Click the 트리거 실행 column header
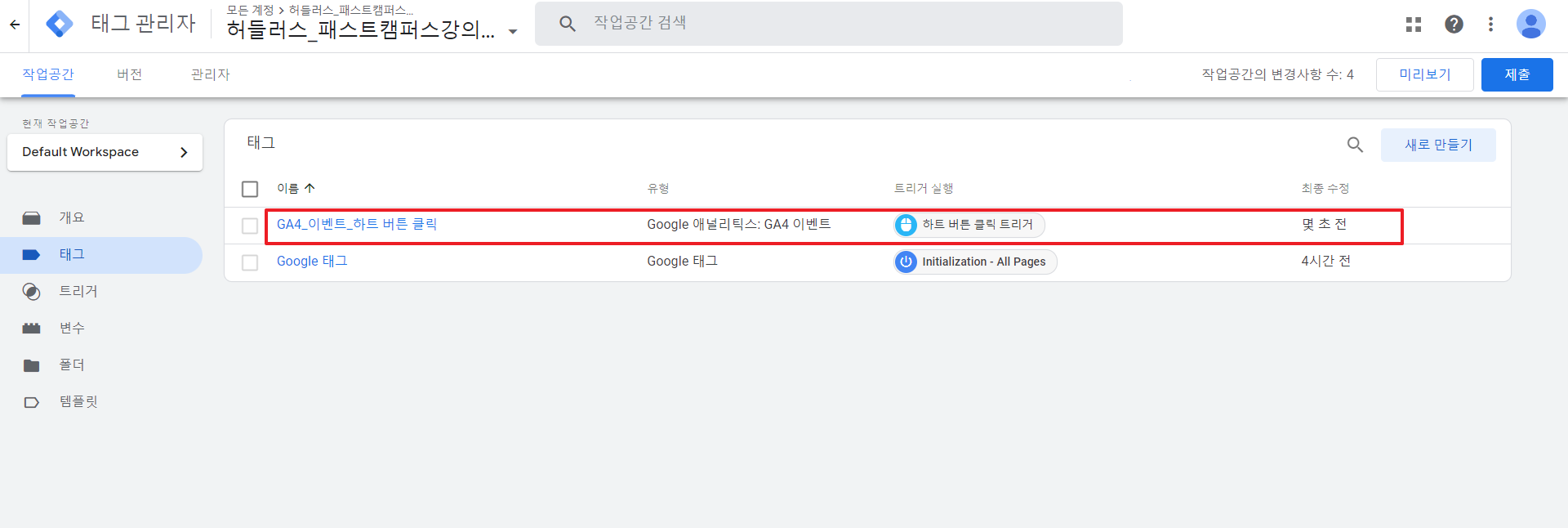This screenshot has width=1568, height=528. pos(924,188)
